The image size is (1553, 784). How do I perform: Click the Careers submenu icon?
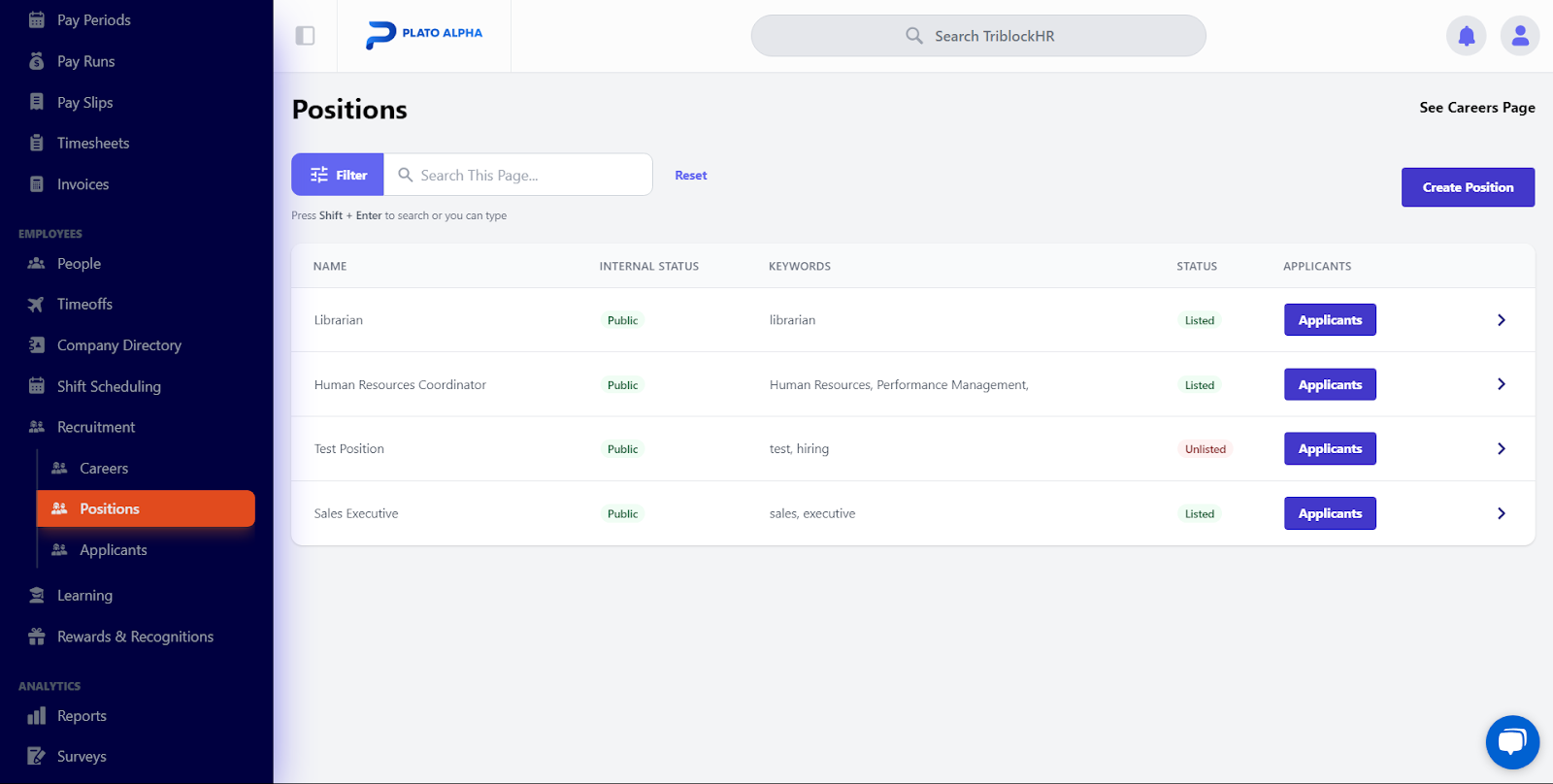coord(60,468)
